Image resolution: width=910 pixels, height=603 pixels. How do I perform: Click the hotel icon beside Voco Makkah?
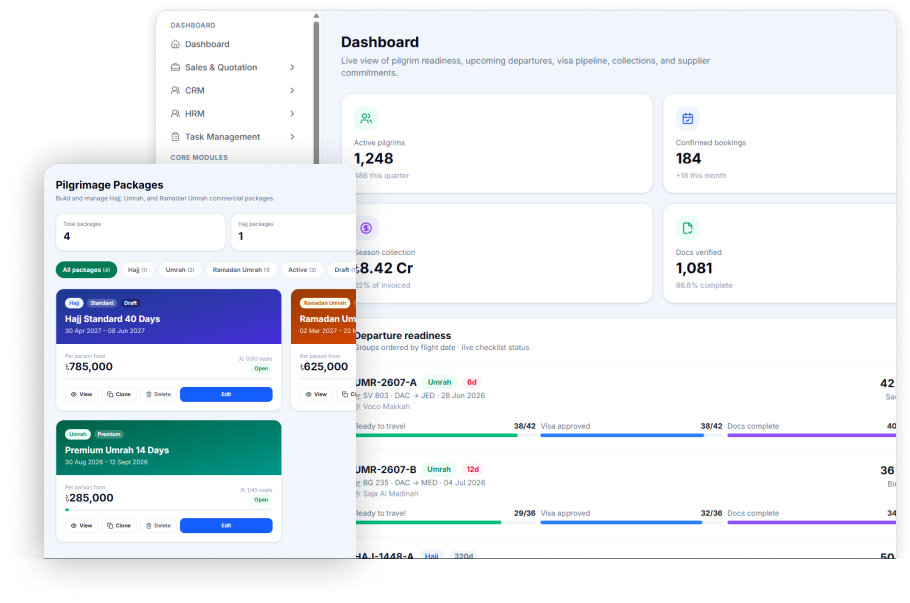click(358, 407)
